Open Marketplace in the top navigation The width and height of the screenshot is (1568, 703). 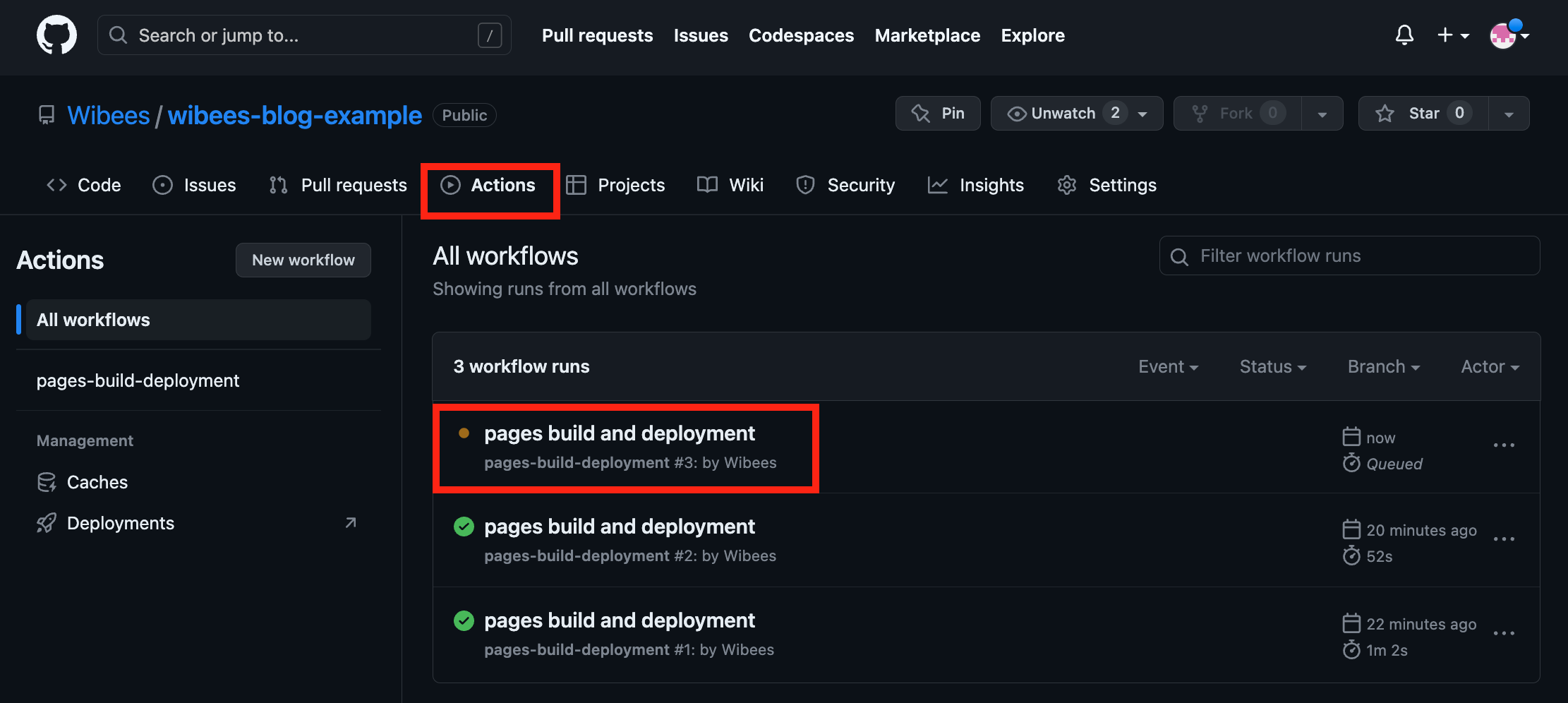pos(927,35)
